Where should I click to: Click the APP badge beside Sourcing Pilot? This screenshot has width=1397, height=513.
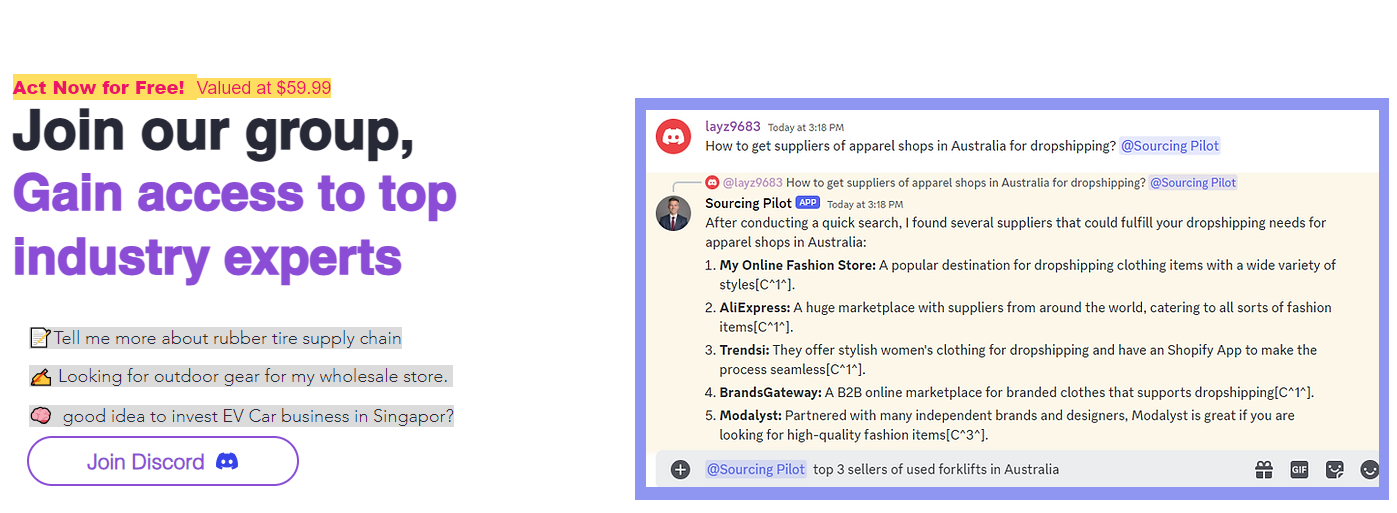[x=808, y=203]
